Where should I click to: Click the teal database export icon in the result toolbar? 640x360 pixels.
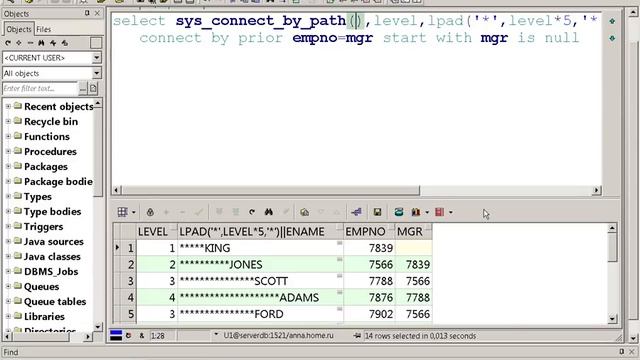399,212
